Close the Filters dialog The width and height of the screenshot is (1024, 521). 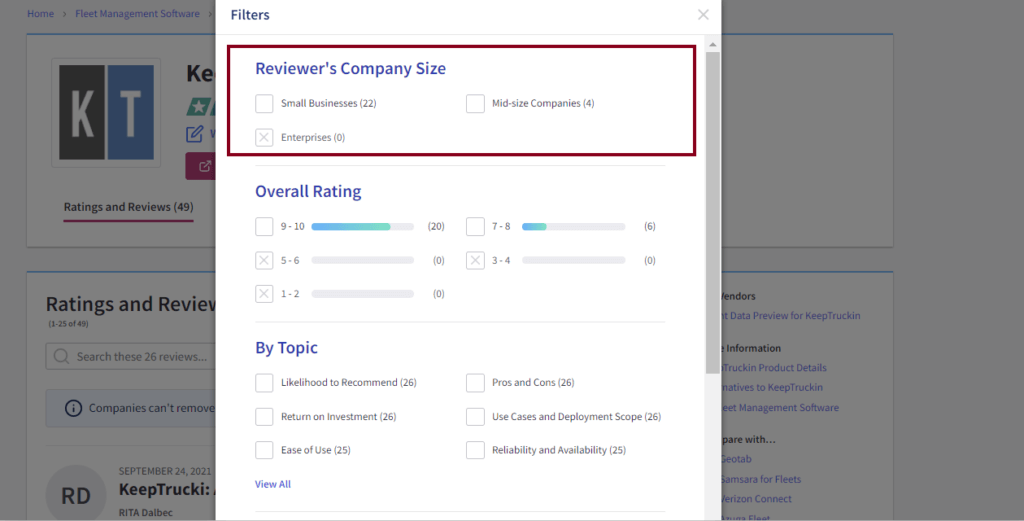click(x=703, y=14)
